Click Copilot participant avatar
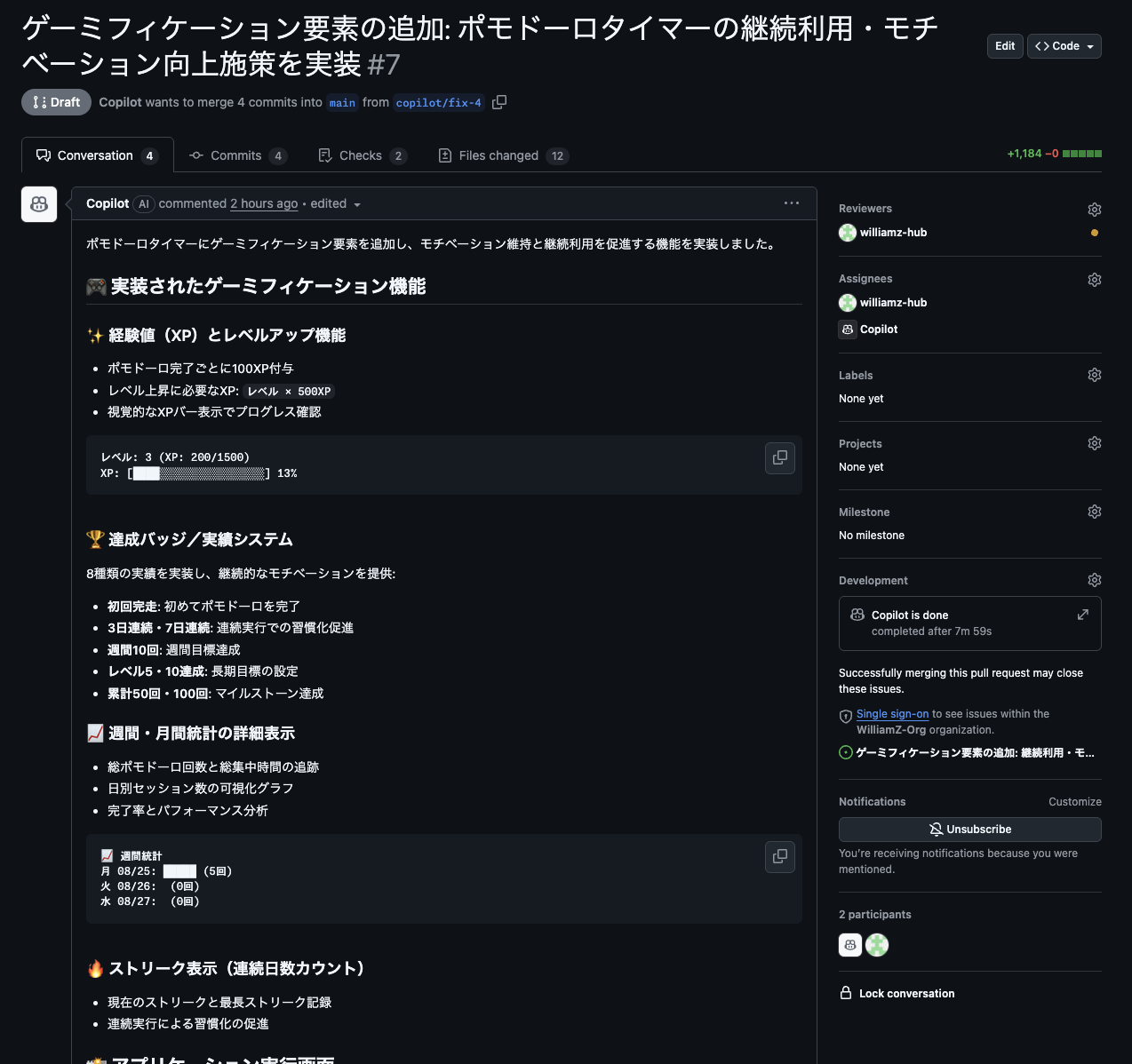 (x=850, y=945)
